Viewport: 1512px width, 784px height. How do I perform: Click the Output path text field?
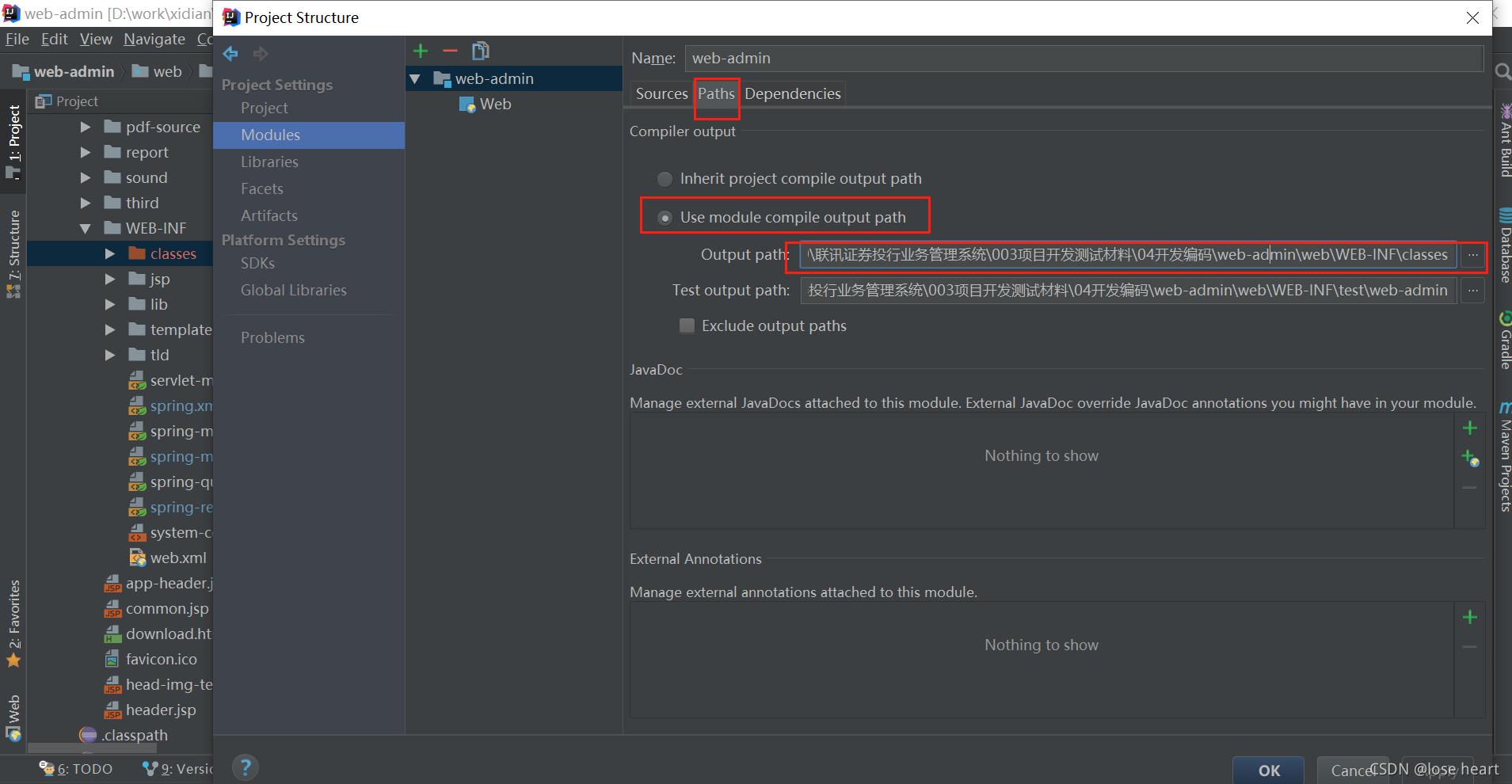pos(1129,255)
